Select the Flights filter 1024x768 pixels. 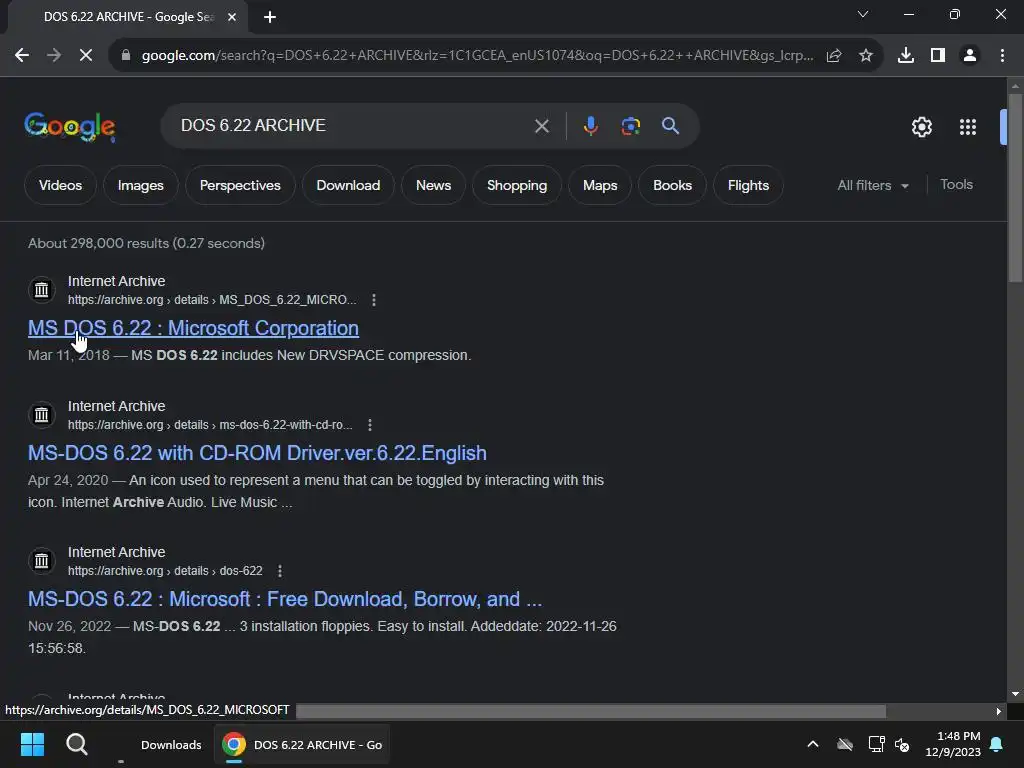coord(748,185)
